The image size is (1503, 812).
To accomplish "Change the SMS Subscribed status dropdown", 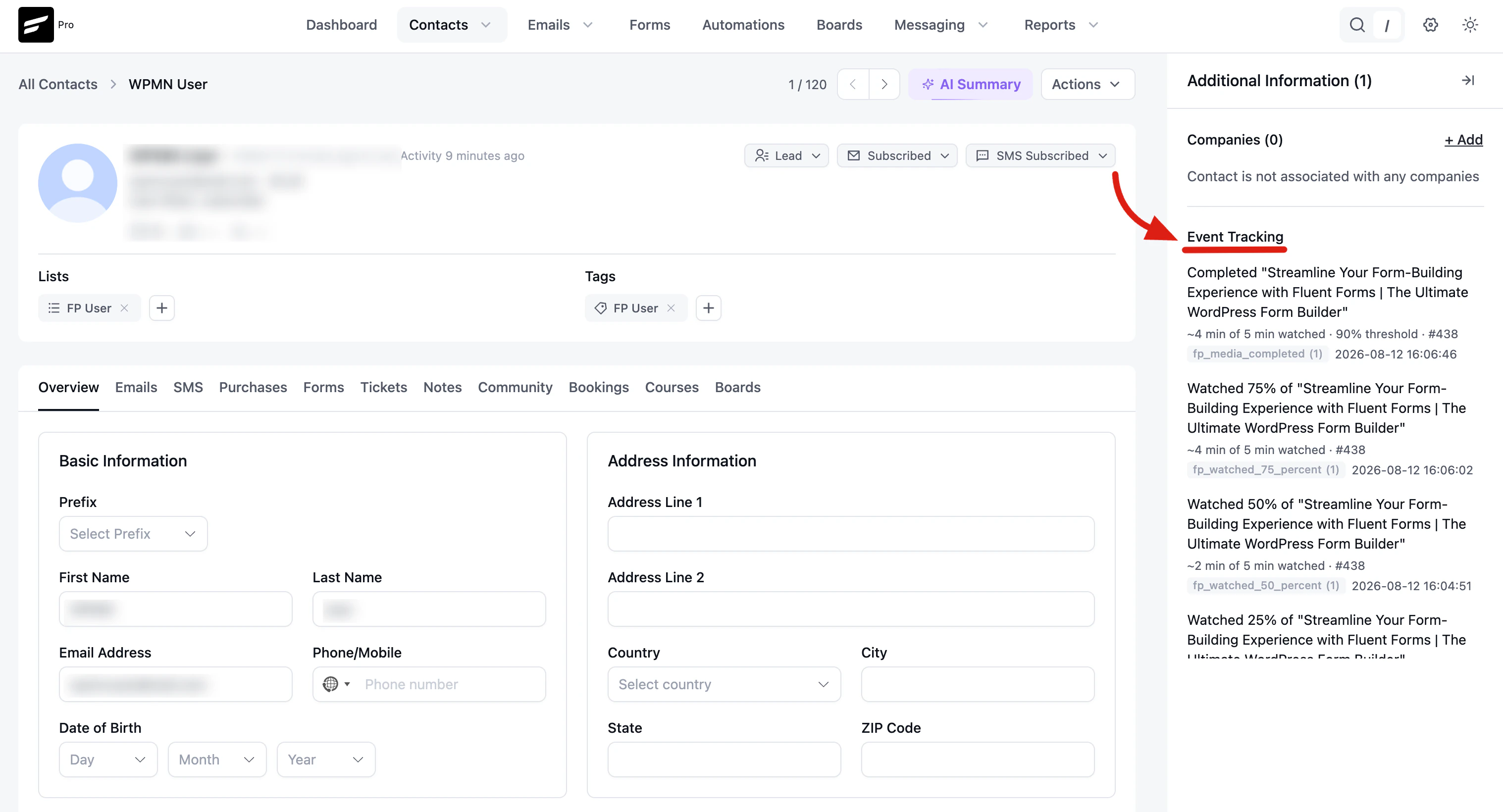I will pos(1040,156).
